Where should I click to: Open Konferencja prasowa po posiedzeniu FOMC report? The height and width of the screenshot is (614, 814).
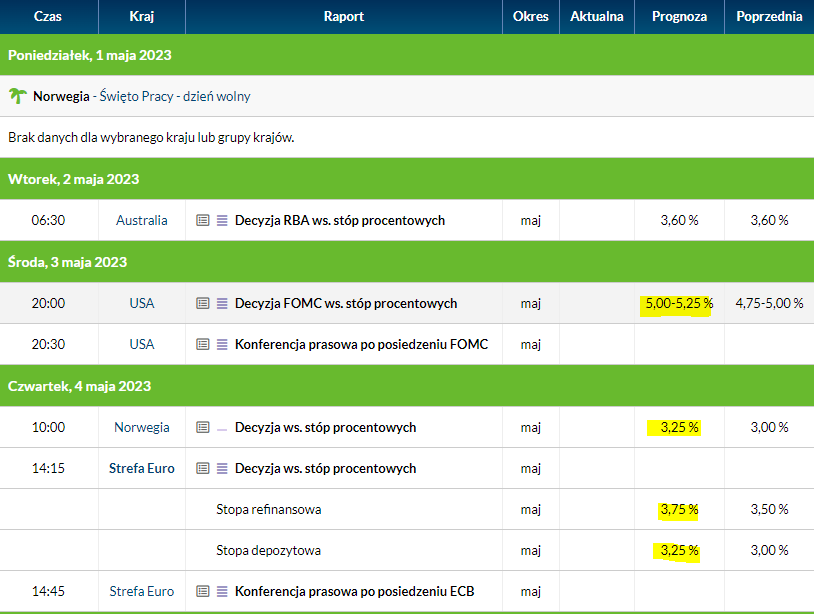pyautogui.click(x=361, y=344)
